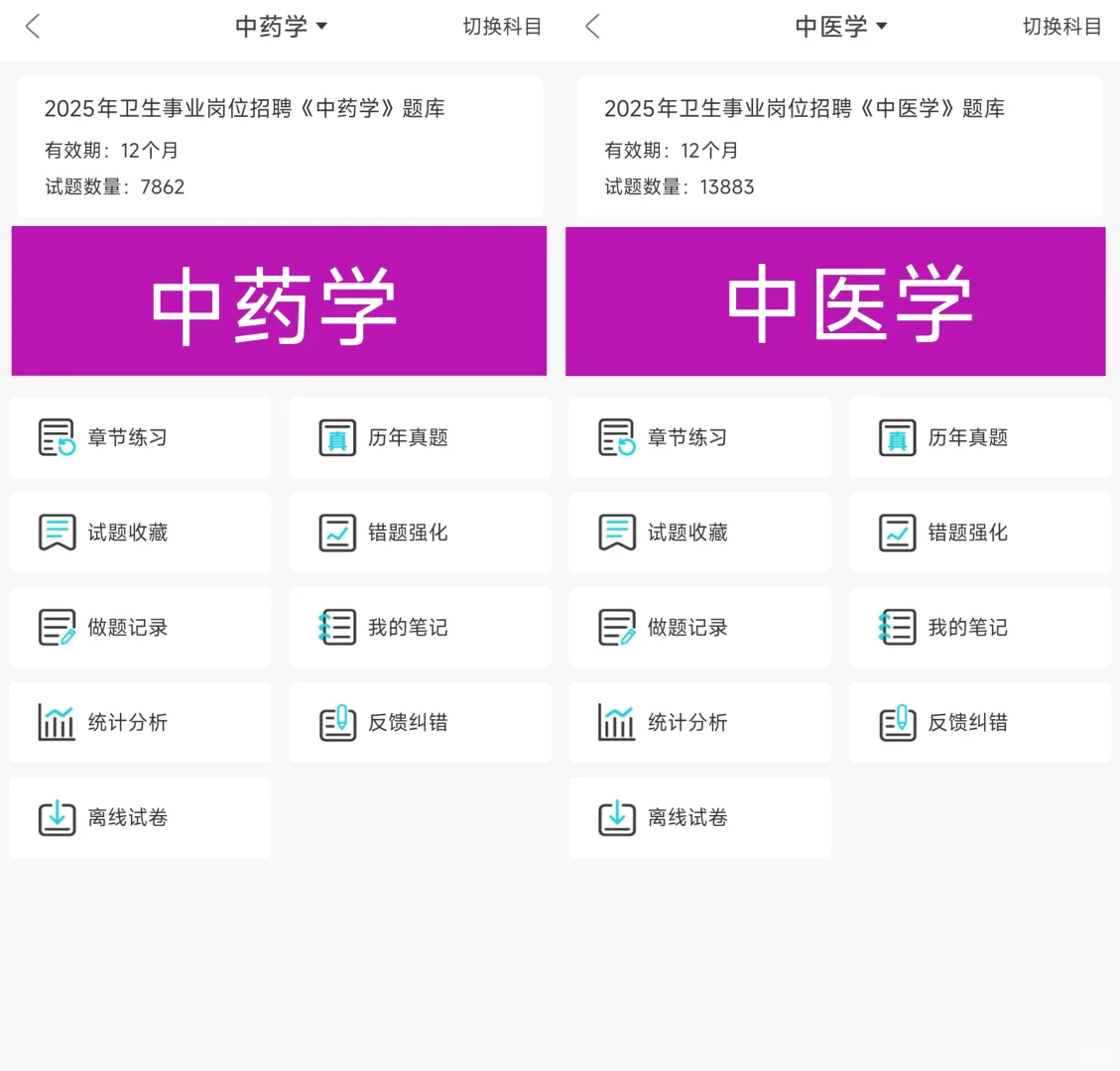Open 反馈纠错 icon in 中医学 screen
This screenshot has height=1071, width=1120.
(897, 723)
